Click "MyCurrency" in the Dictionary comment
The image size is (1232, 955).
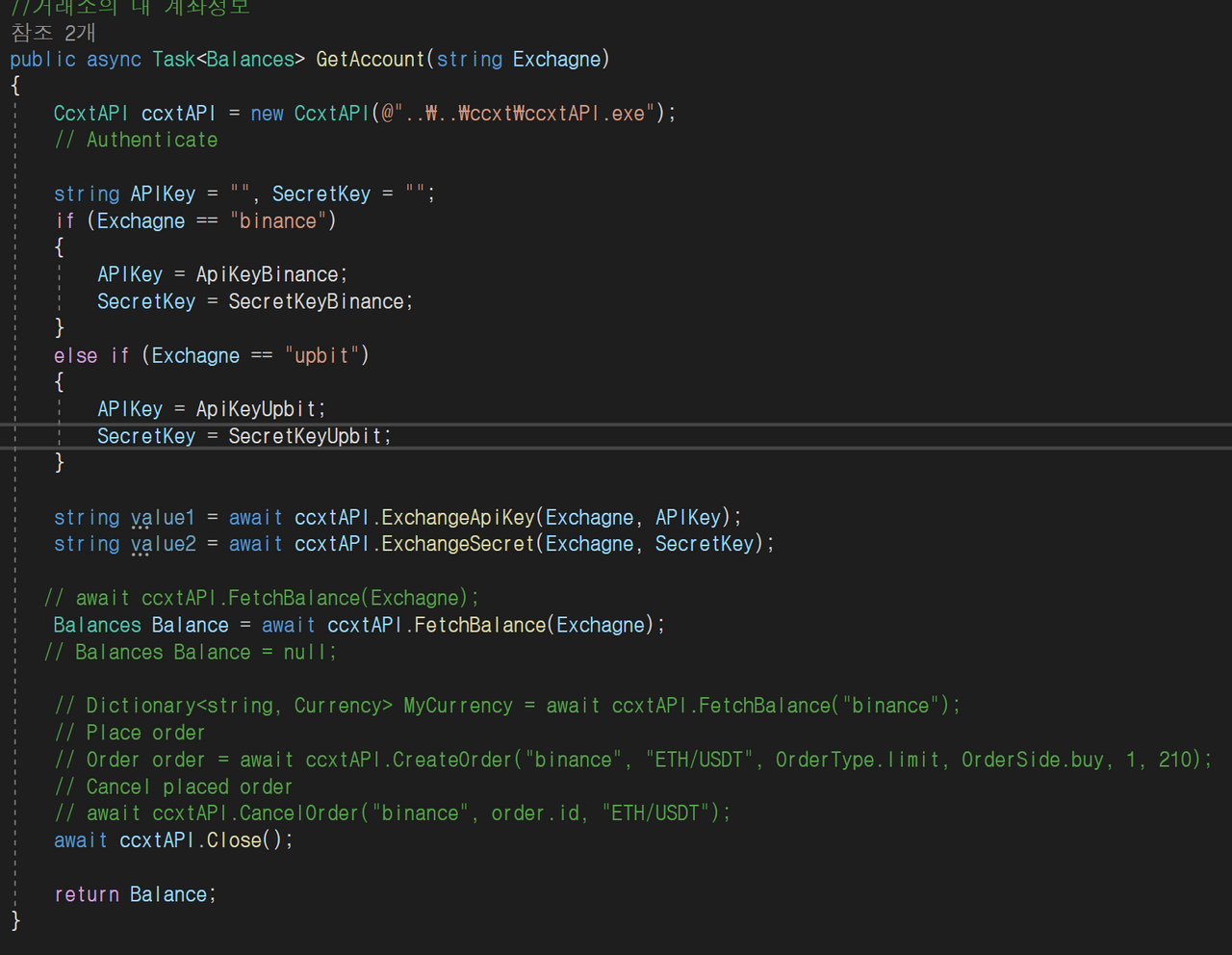[458, 707]
